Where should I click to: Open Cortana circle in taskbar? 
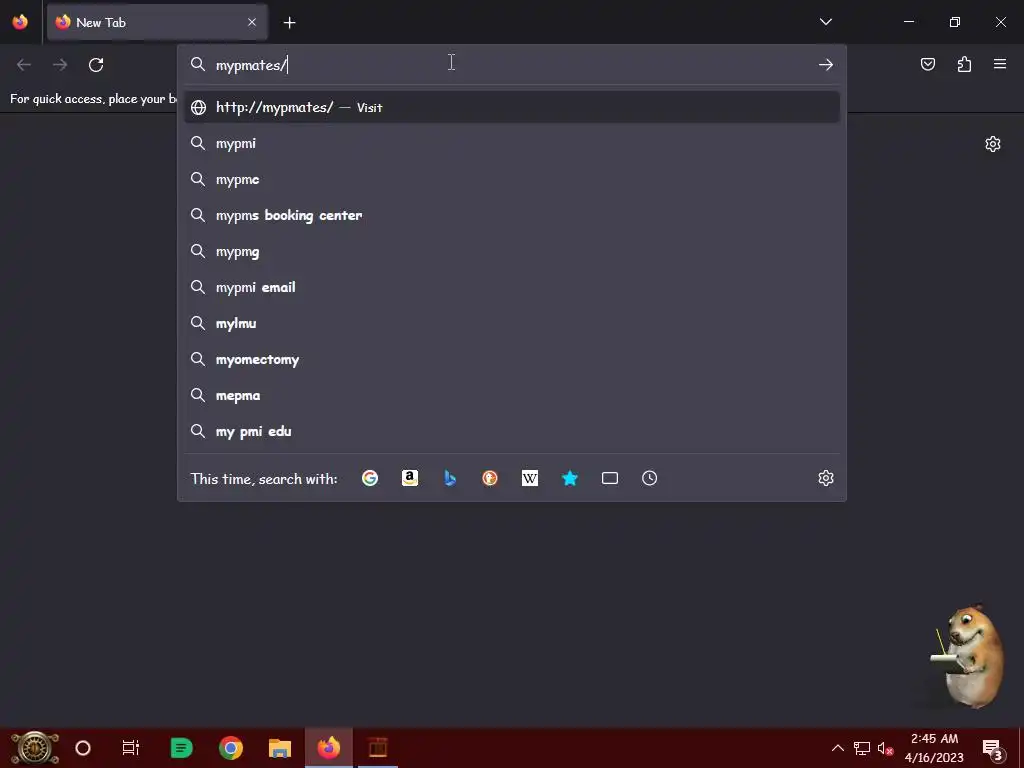tap(83, 748)
